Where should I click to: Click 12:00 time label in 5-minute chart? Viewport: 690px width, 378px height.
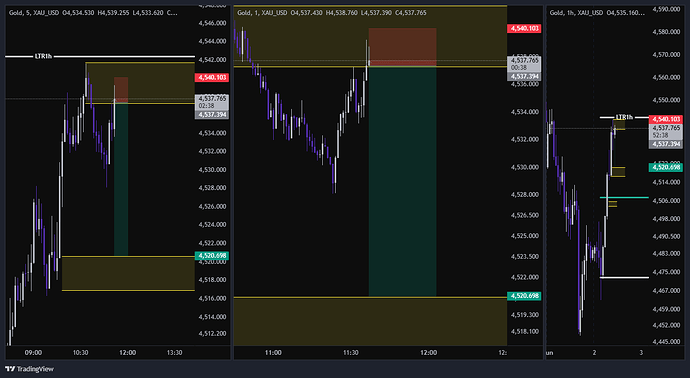[x=128, y=352]
